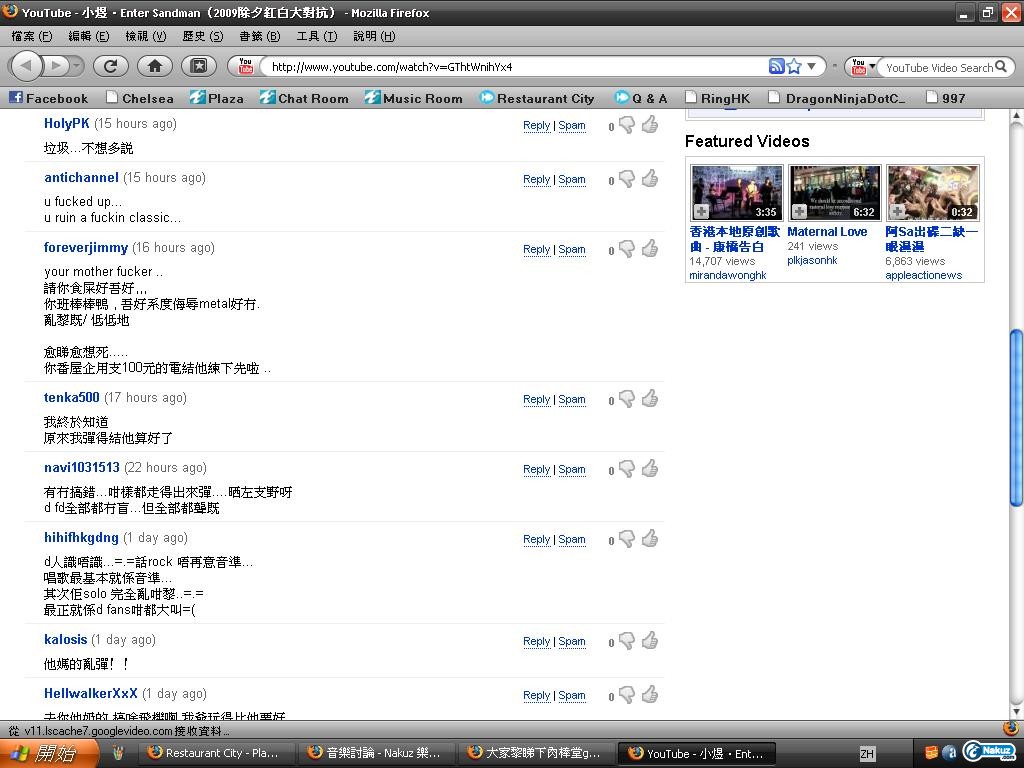
Task: Open the 檢視 (V) menu
Action: pyautogui.click(x=146, y=36)
